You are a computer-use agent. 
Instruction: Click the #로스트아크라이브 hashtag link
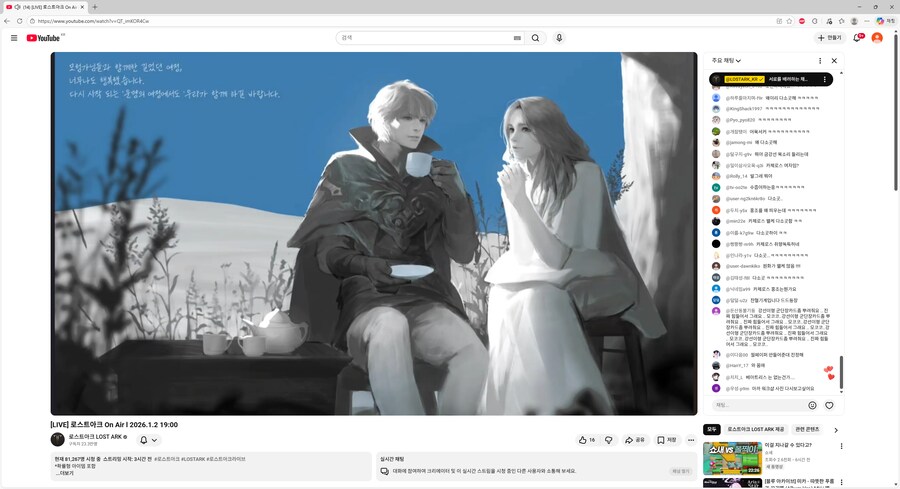coord(226,459)
